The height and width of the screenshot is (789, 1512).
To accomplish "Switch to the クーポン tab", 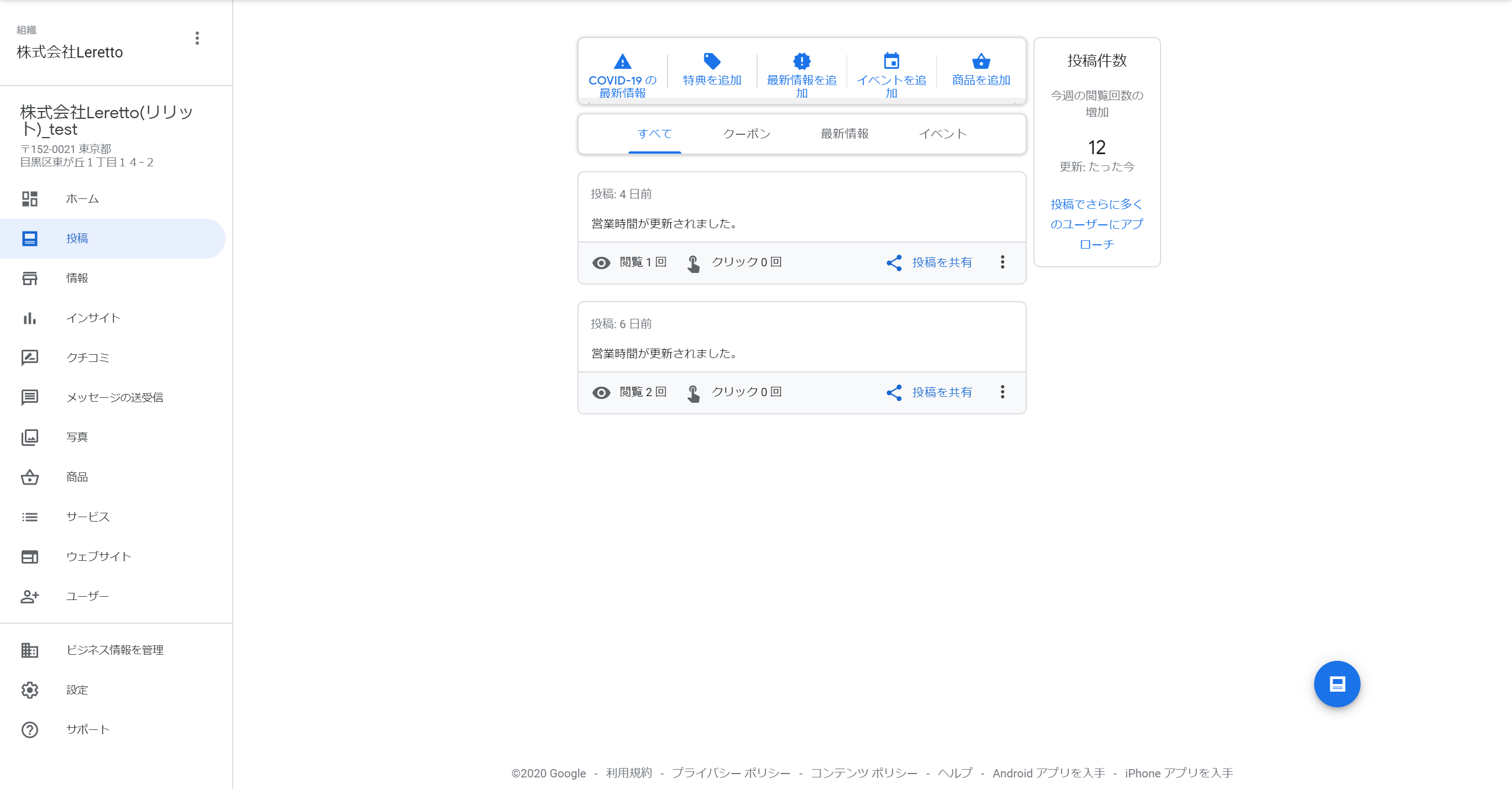I will [747, 134].
